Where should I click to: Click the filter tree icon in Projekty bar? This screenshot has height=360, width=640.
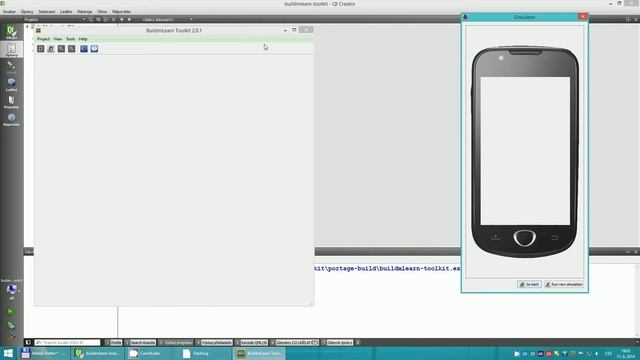[91, 19]
